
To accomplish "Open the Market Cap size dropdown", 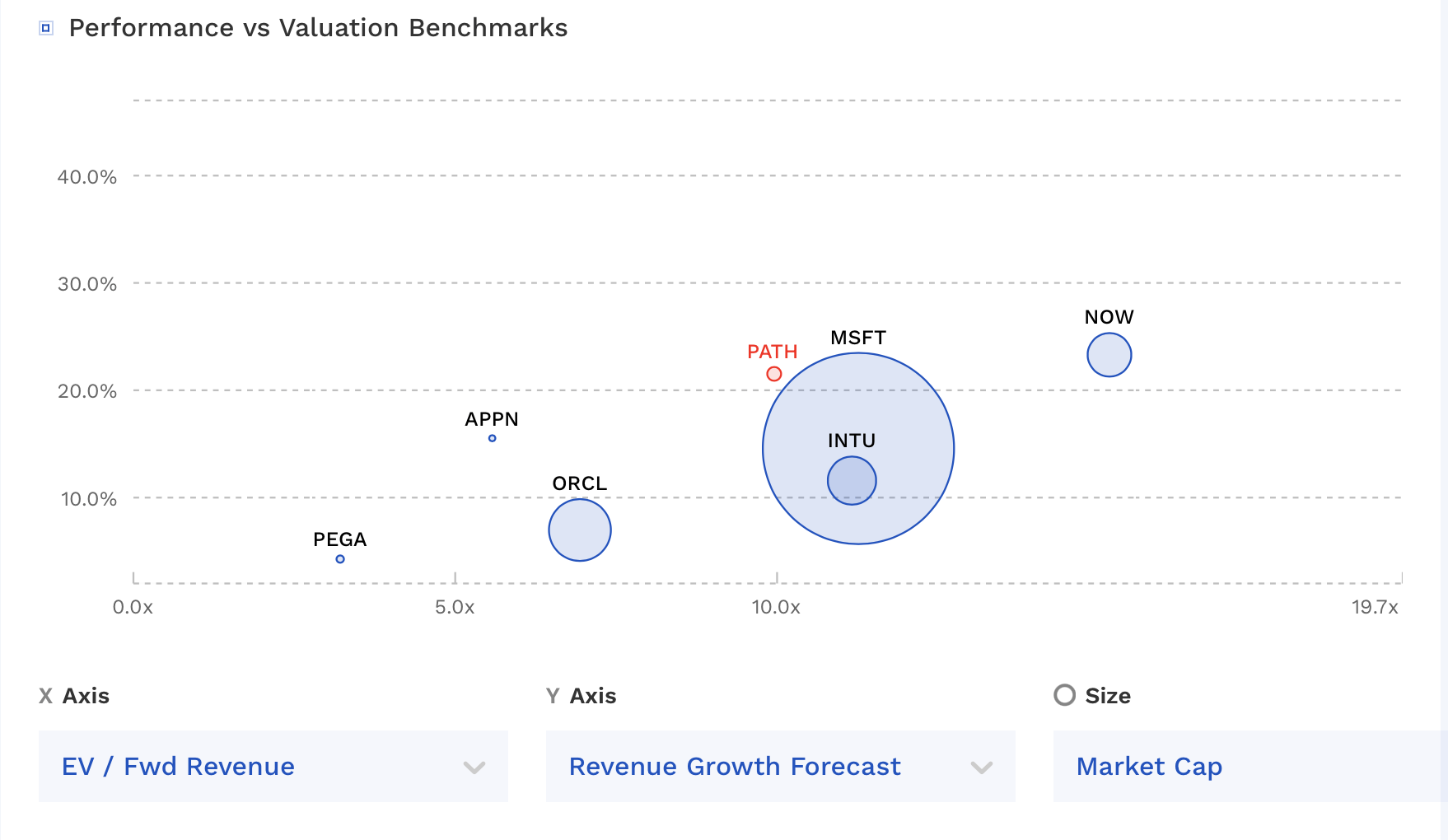I will click(1248, 766).
